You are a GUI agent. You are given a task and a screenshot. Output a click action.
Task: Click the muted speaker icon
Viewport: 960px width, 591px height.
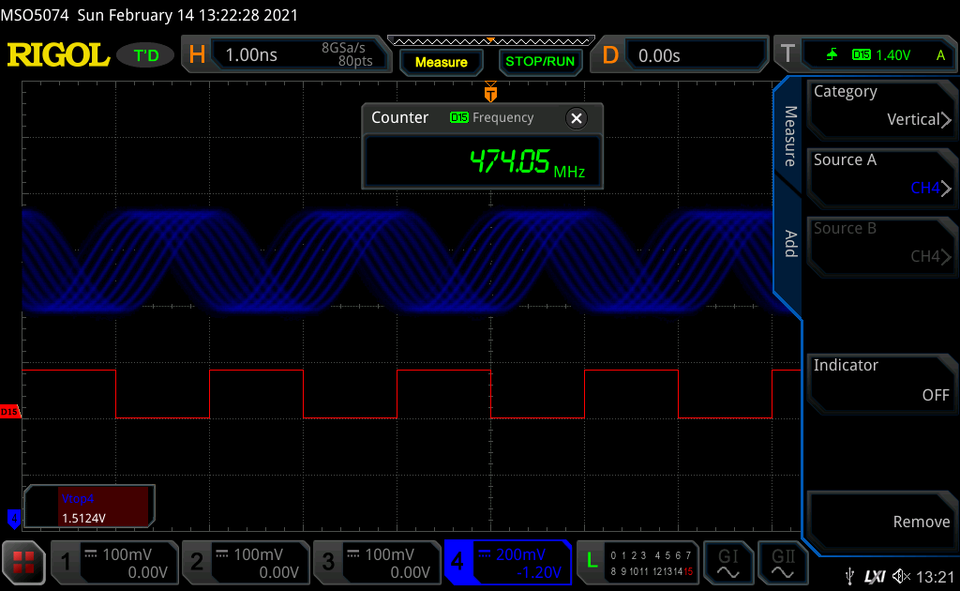point(900,576)
